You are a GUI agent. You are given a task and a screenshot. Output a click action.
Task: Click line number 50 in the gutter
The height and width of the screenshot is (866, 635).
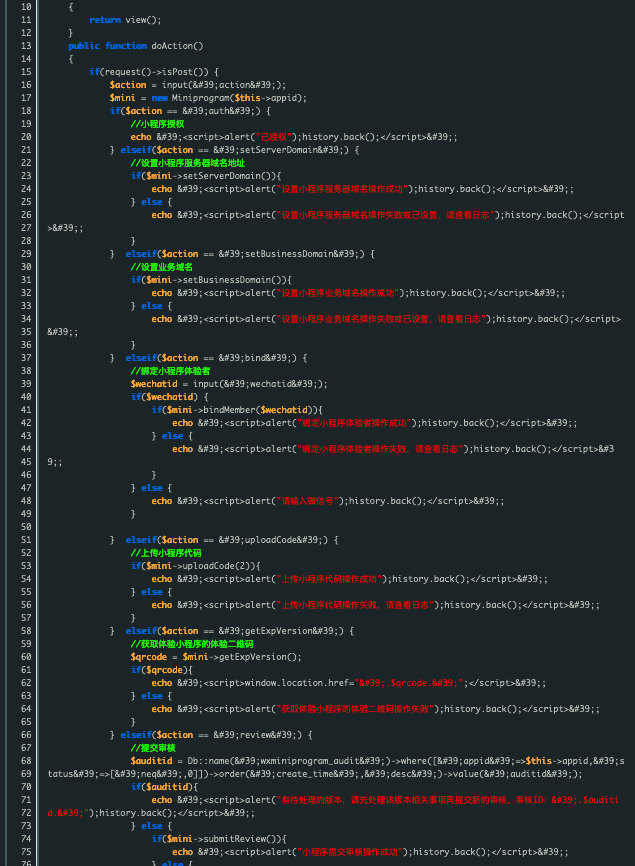pos(26,527)
